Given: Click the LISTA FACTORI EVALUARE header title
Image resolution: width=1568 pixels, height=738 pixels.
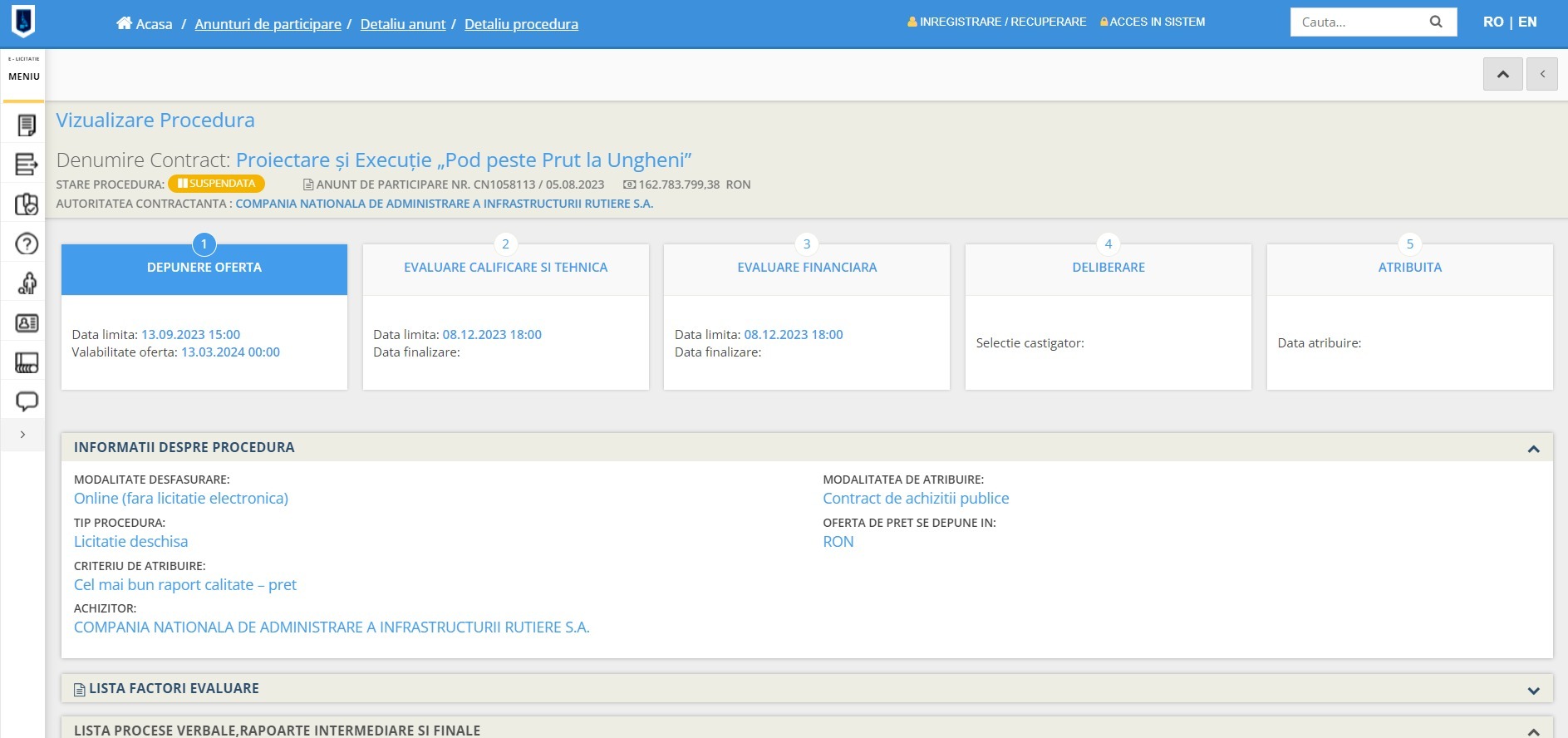Looking at the screenshot, I should click(x=174, y=689).
